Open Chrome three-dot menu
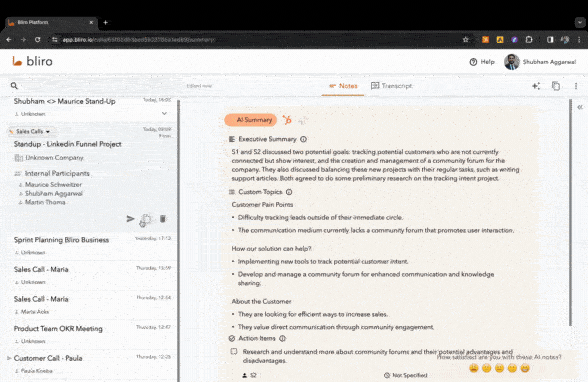 click(579, 39)
